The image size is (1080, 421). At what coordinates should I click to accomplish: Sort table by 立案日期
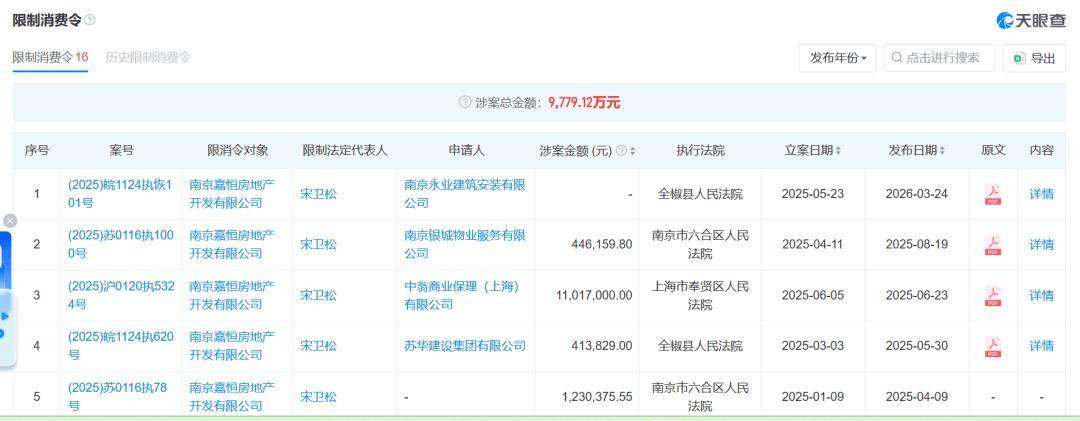pyautogui.click(x=838, y=151)
